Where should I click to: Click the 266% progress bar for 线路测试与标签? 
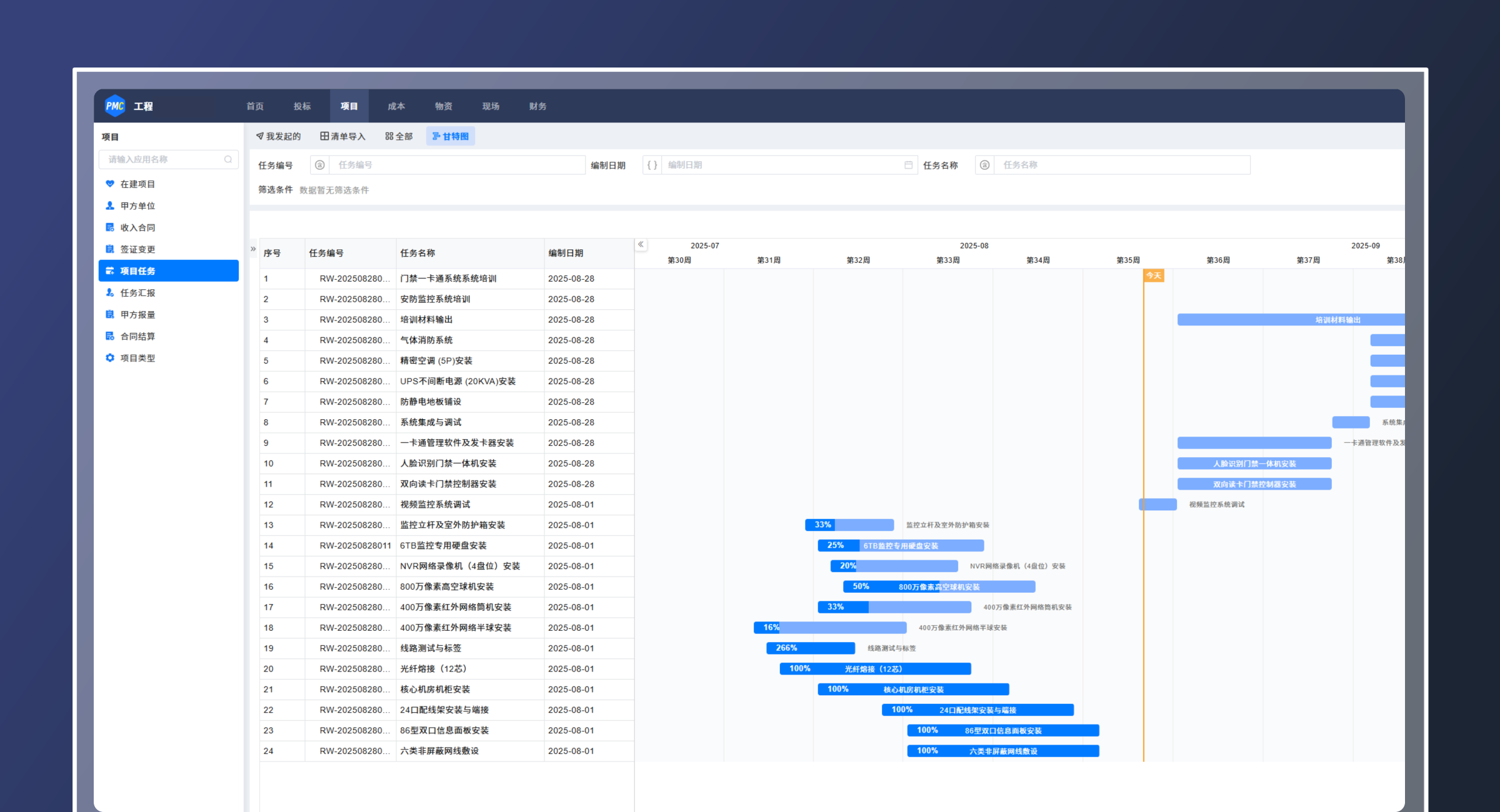pos(811,648)
